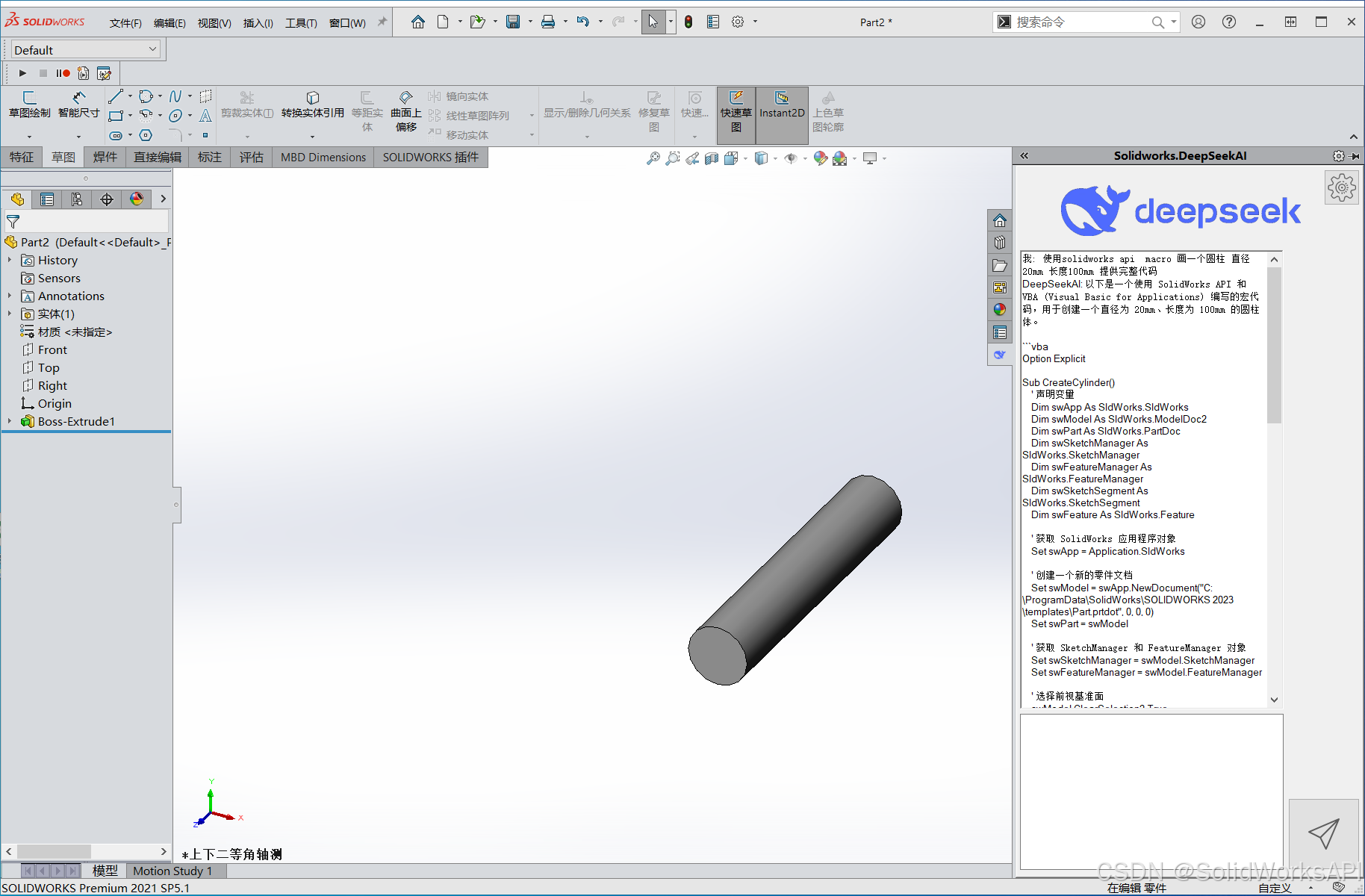Open DisplayManager color ball tab icon
The height and width of the screenshot is (896, 1365).
tap(137, 199)
